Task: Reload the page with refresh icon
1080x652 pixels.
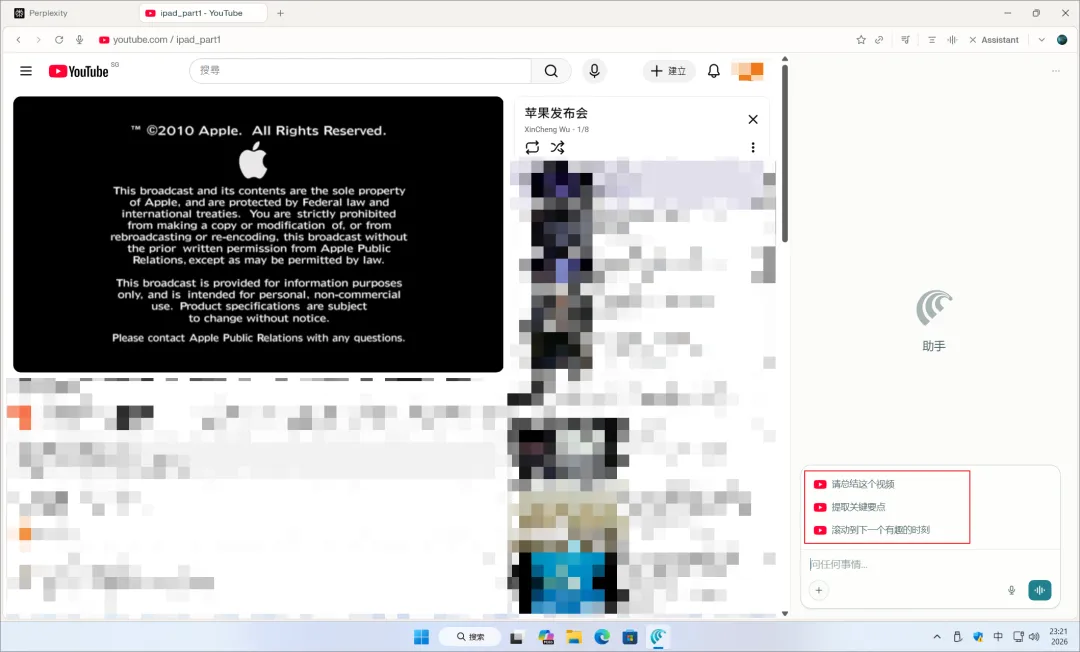Action: click(x=59, y=40)
